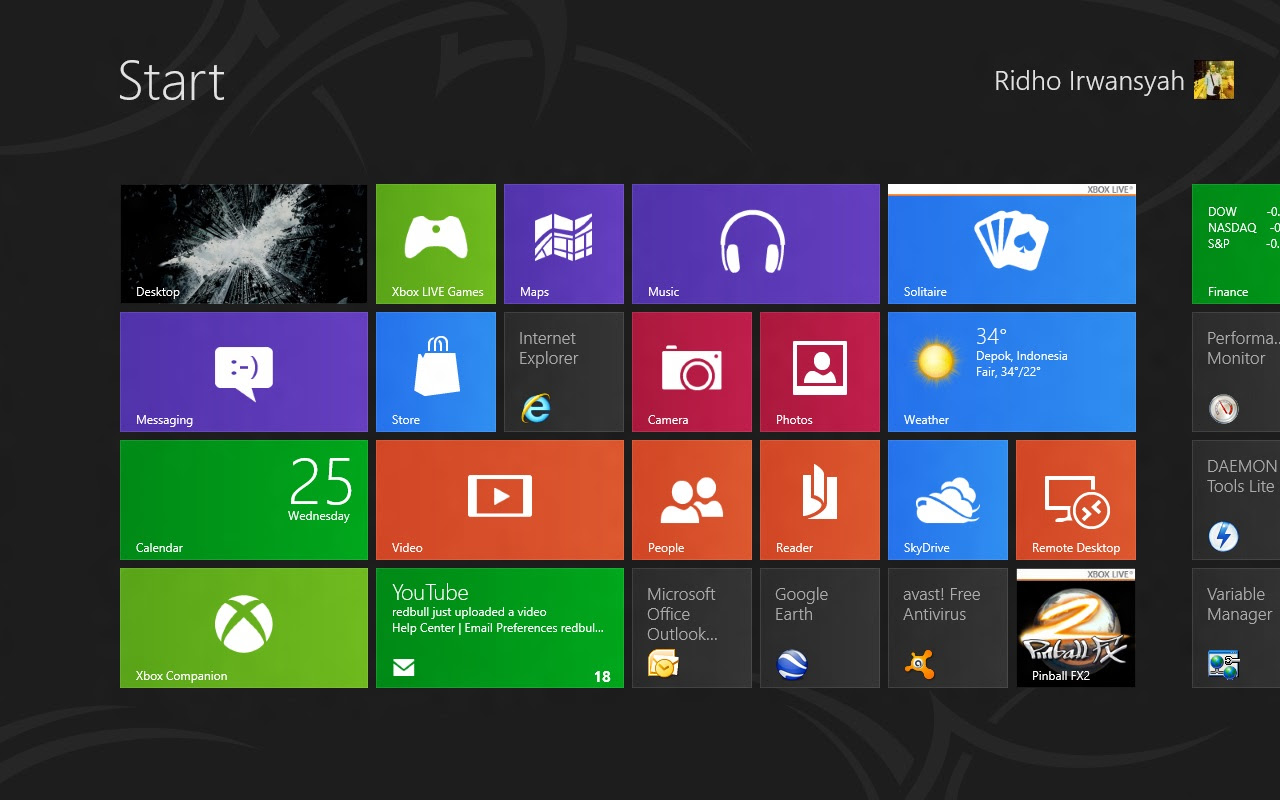Image resolution: width=1280 pixels, height=800 pixels.
Task: Click the Ridho Irwansyah user name
Action: click(x=1089, y=81)
